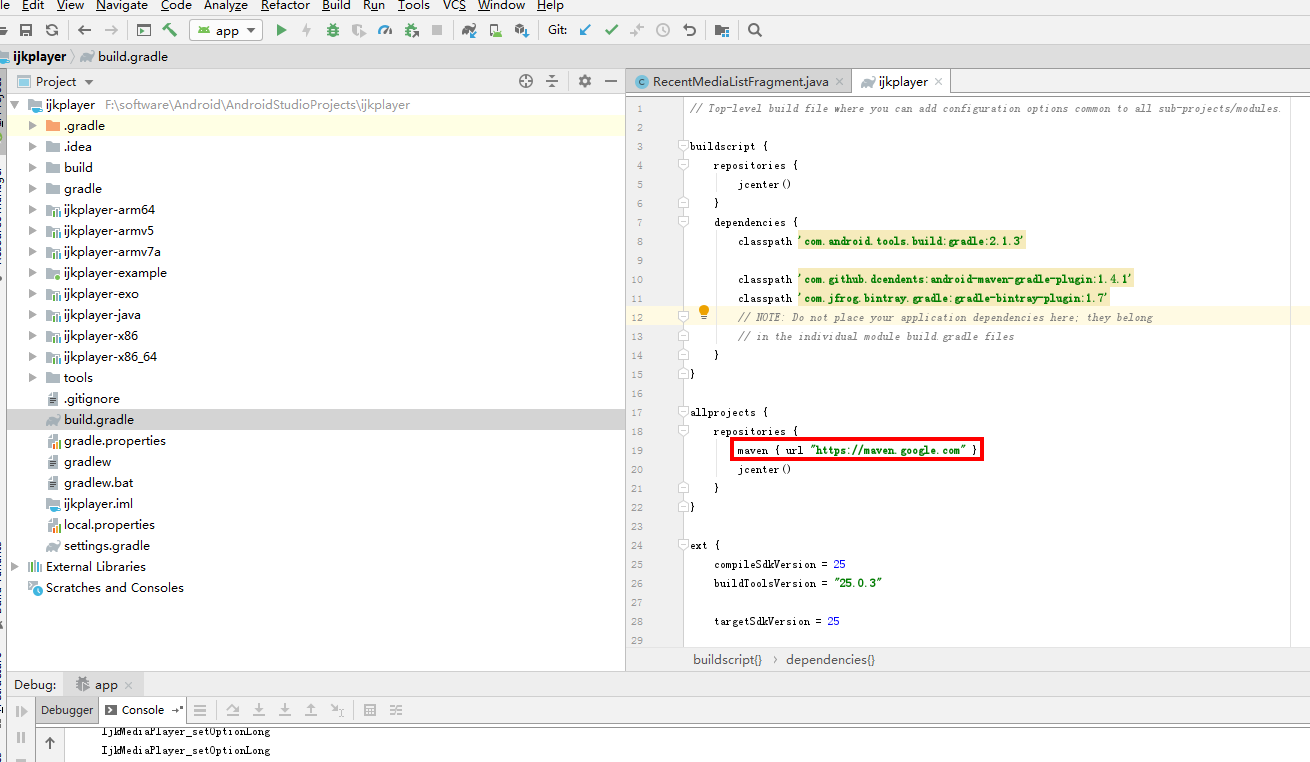Image resolution: width=1310 pixels, height=762 pixels.
Task: Click the Make Project hammer icon
Action: (x=169, y=31)
